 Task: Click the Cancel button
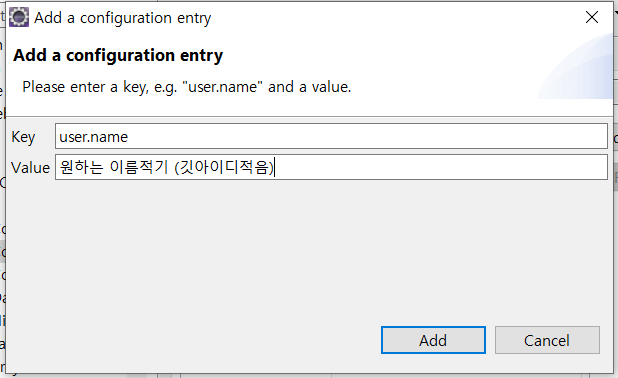tap(547, 340)
